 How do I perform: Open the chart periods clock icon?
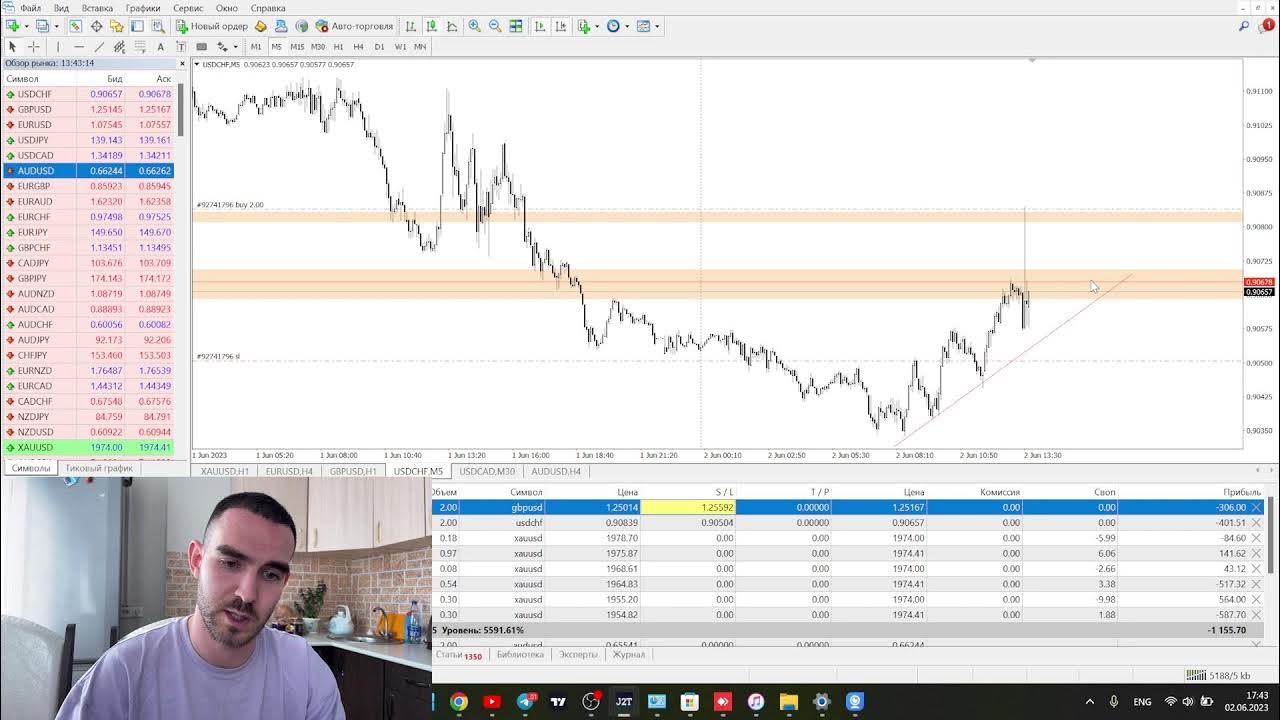pos(613,26)
